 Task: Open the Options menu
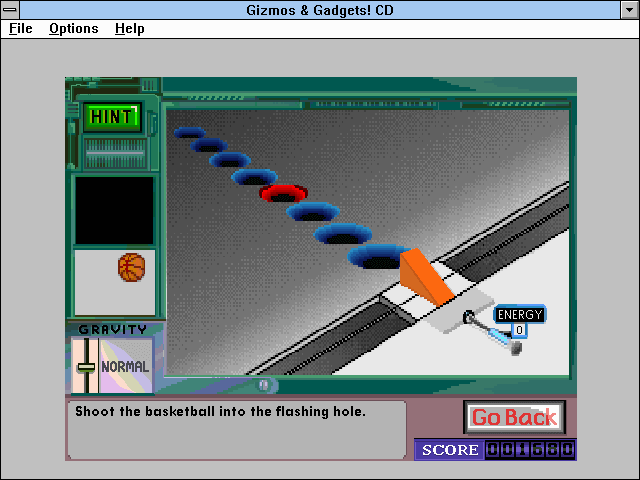click(x=73, y=29)
